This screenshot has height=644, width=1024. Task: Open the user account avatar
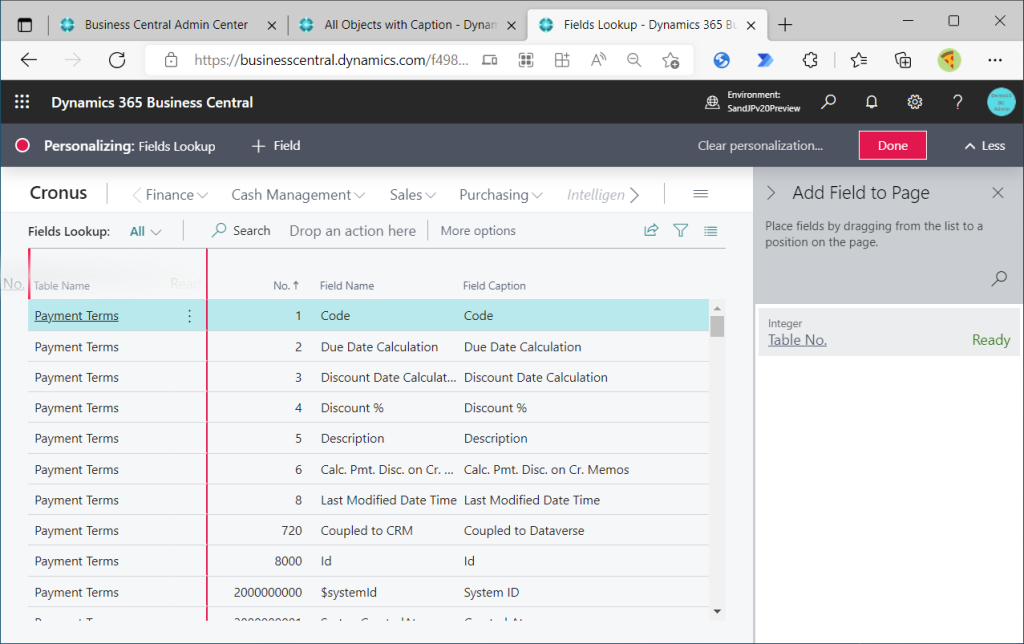(x=1000, y=102)
